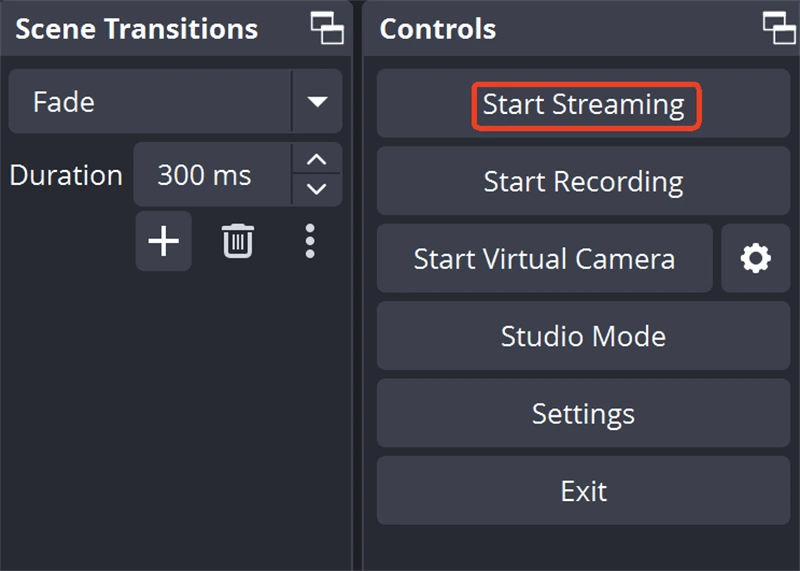Toggle Studio Mode
Image resolution: width=800 pixels, height=571 pixels.
click(583, 336)
